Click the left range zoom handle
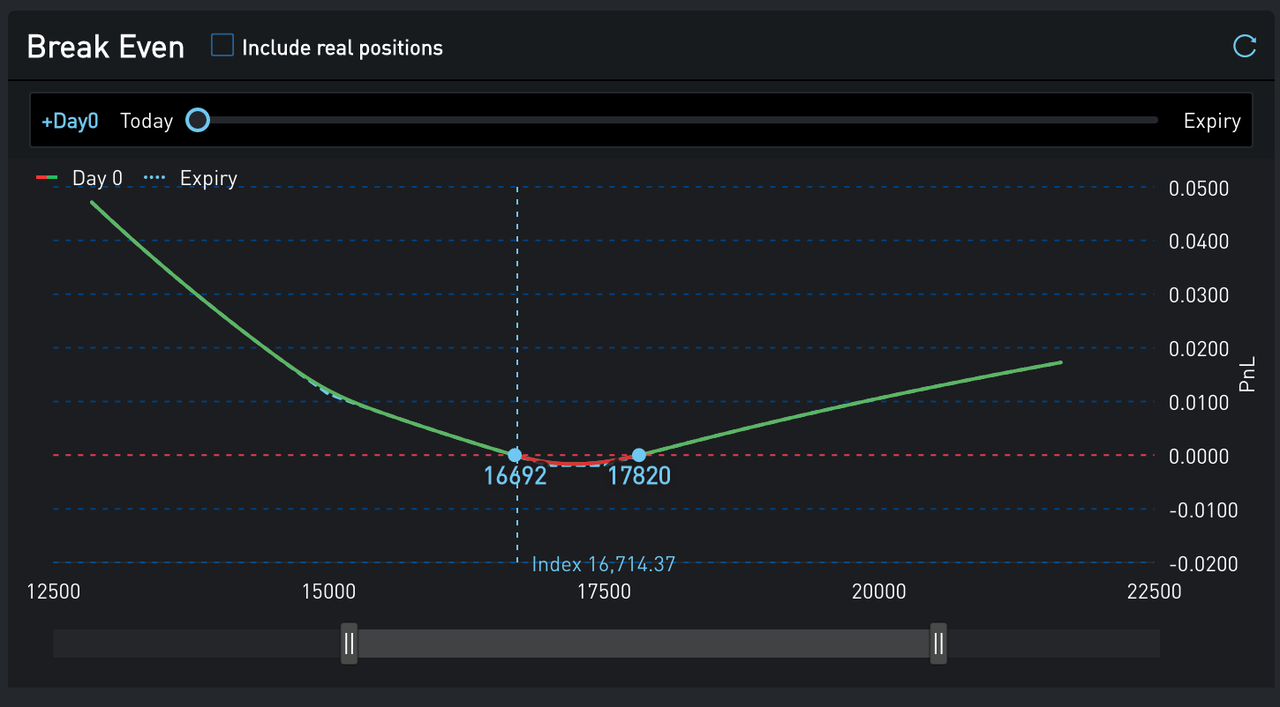Viewport: 1280px width, 707px height. (x=349, y=643)
